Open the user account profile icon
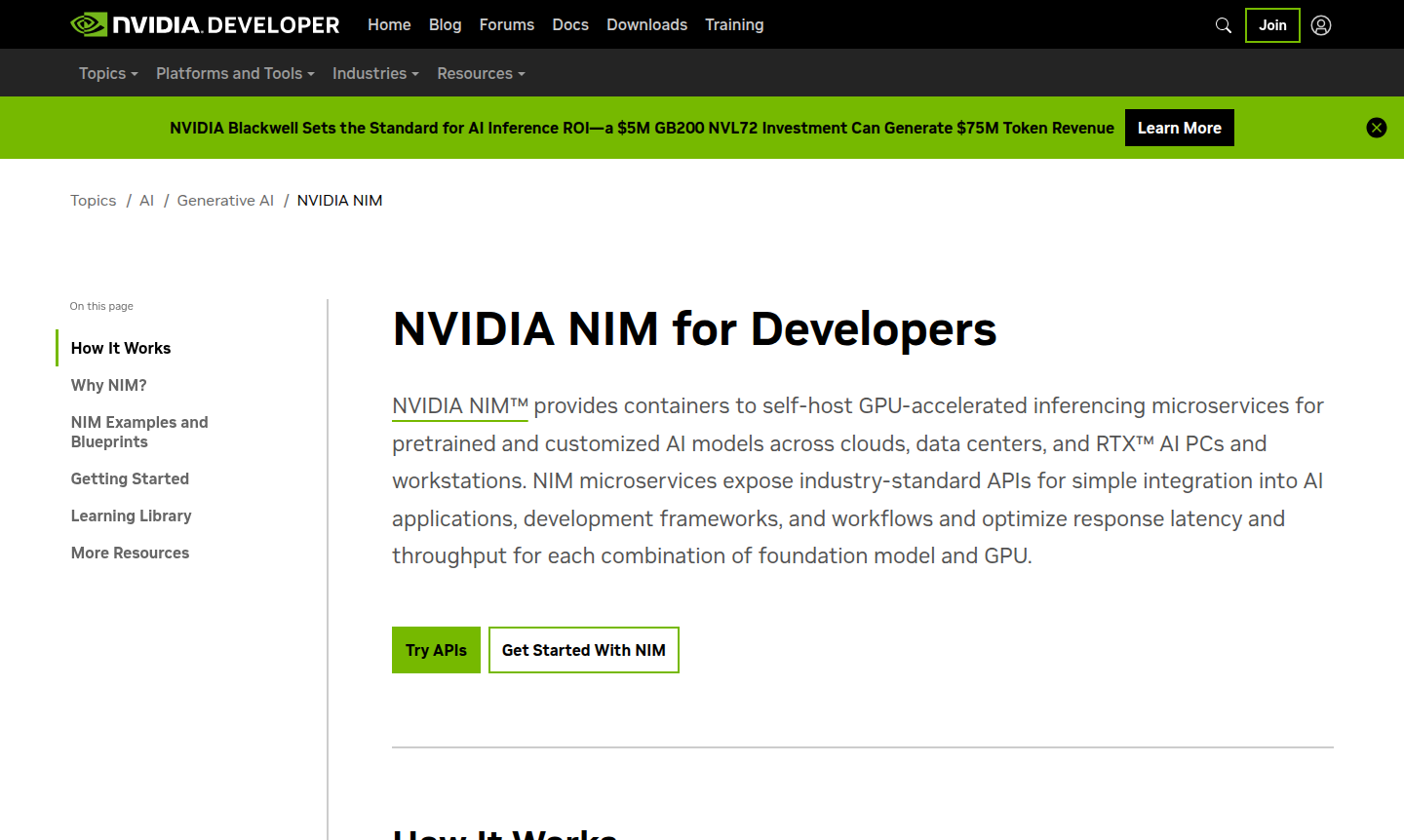The image size is (1404, 840). click(x=1321, y=25)
